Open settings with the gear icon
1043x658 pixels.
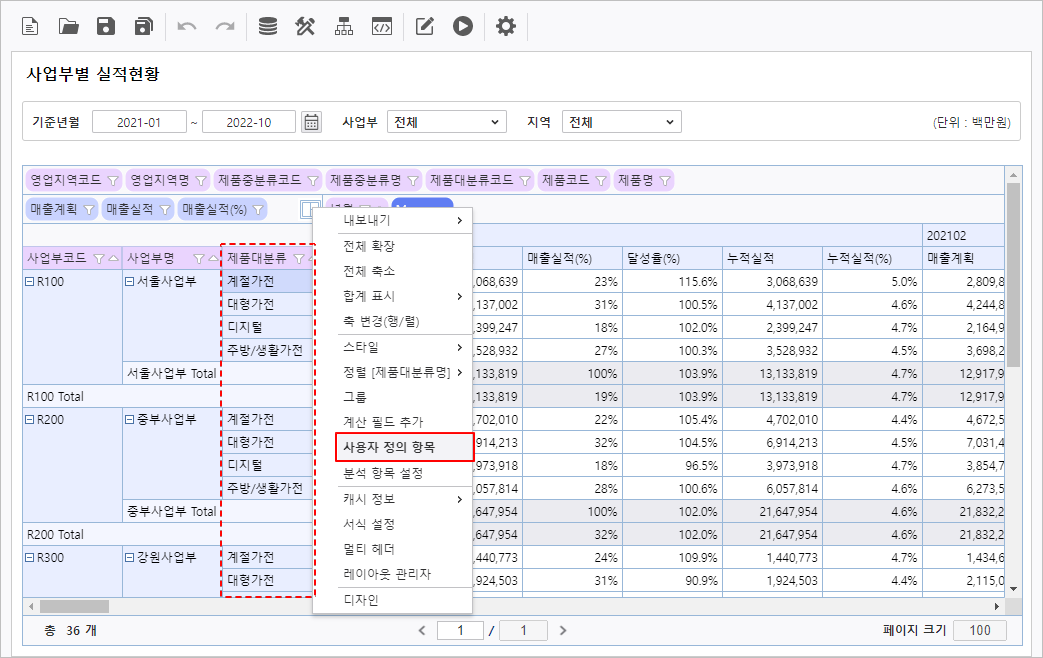pos(506,27)
